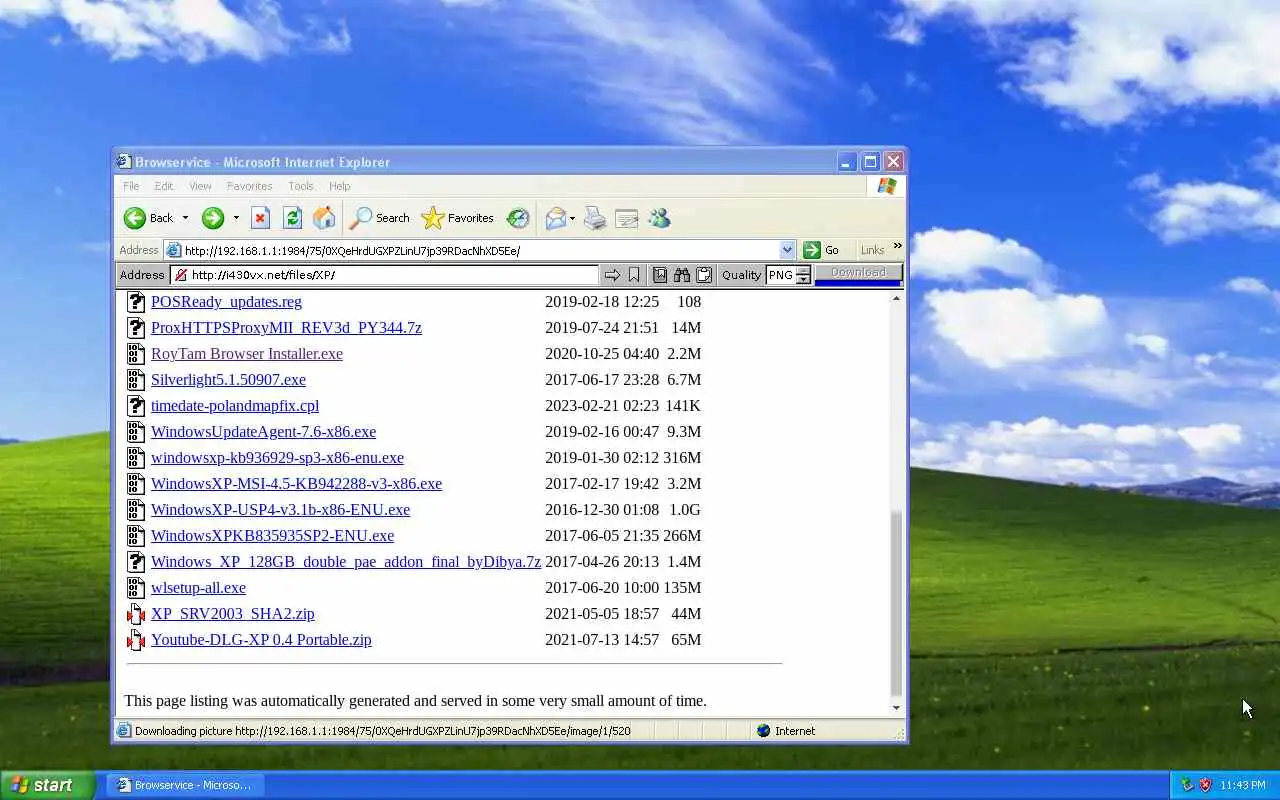Open the View menu
The height and width of the screenshot is (800, 1280).
[200, 186]
